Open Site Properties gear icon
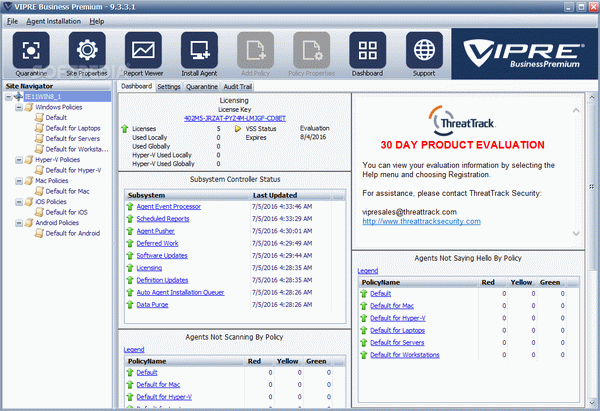This screenshot has height=411, width=600. (87, 50)
